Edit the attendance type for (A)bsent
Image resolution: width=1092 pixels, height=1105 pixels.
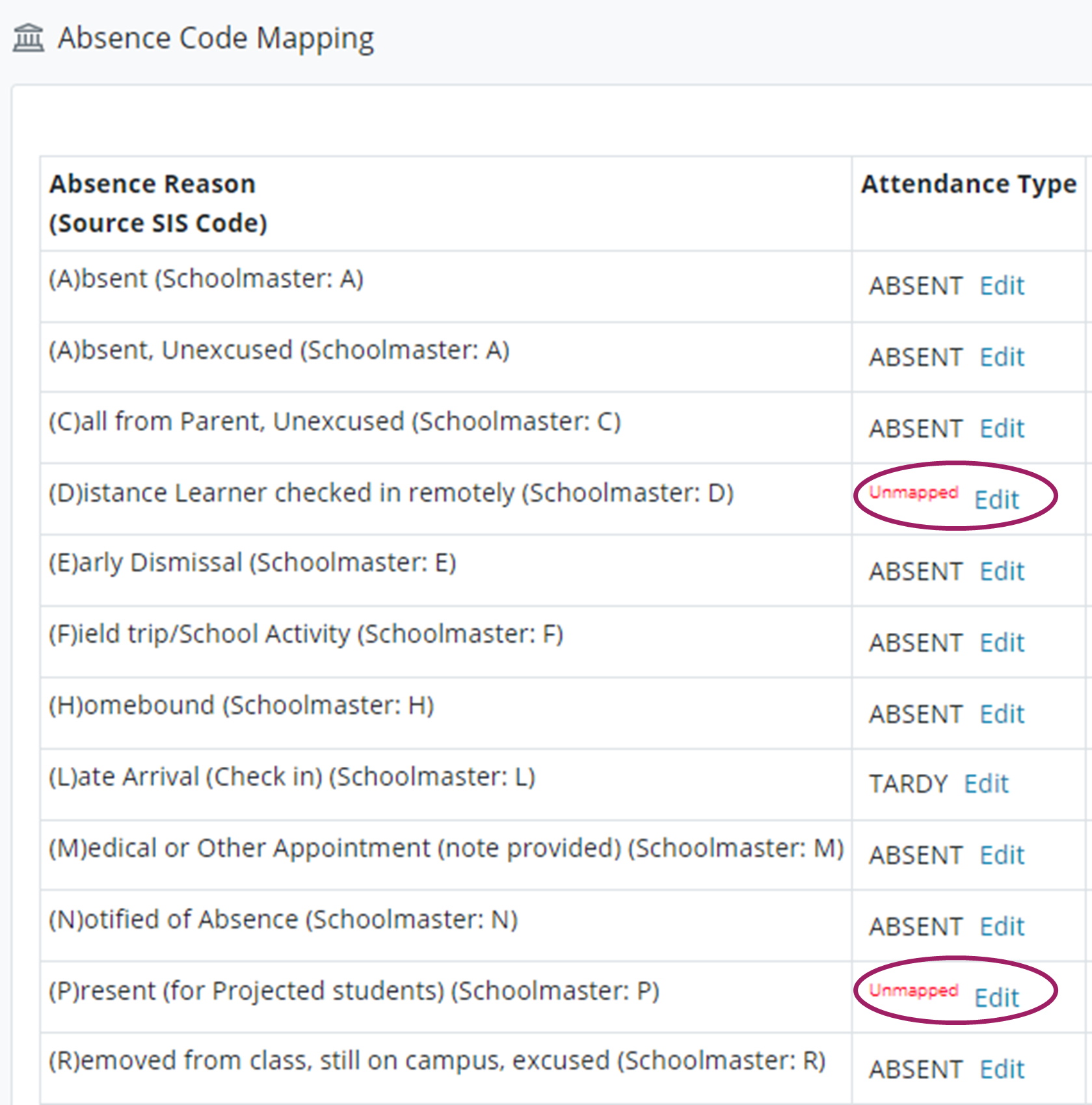[x=1002, y=286]
